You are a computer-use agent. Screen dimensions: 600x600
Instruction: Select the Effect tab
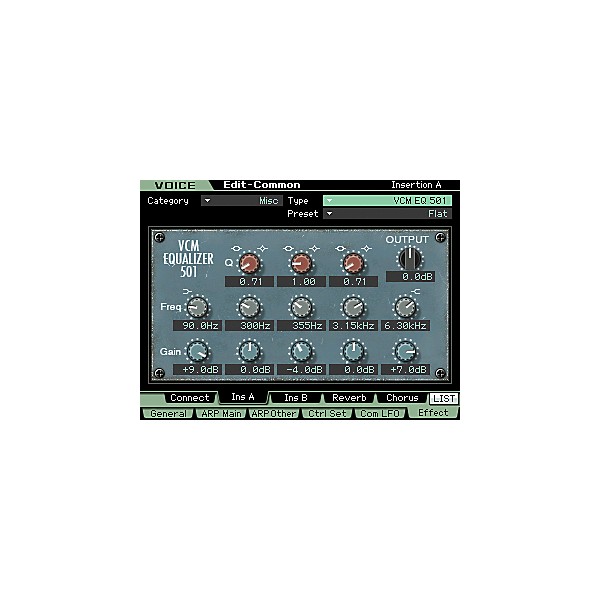pyautogui.click(x=433, y=413)
